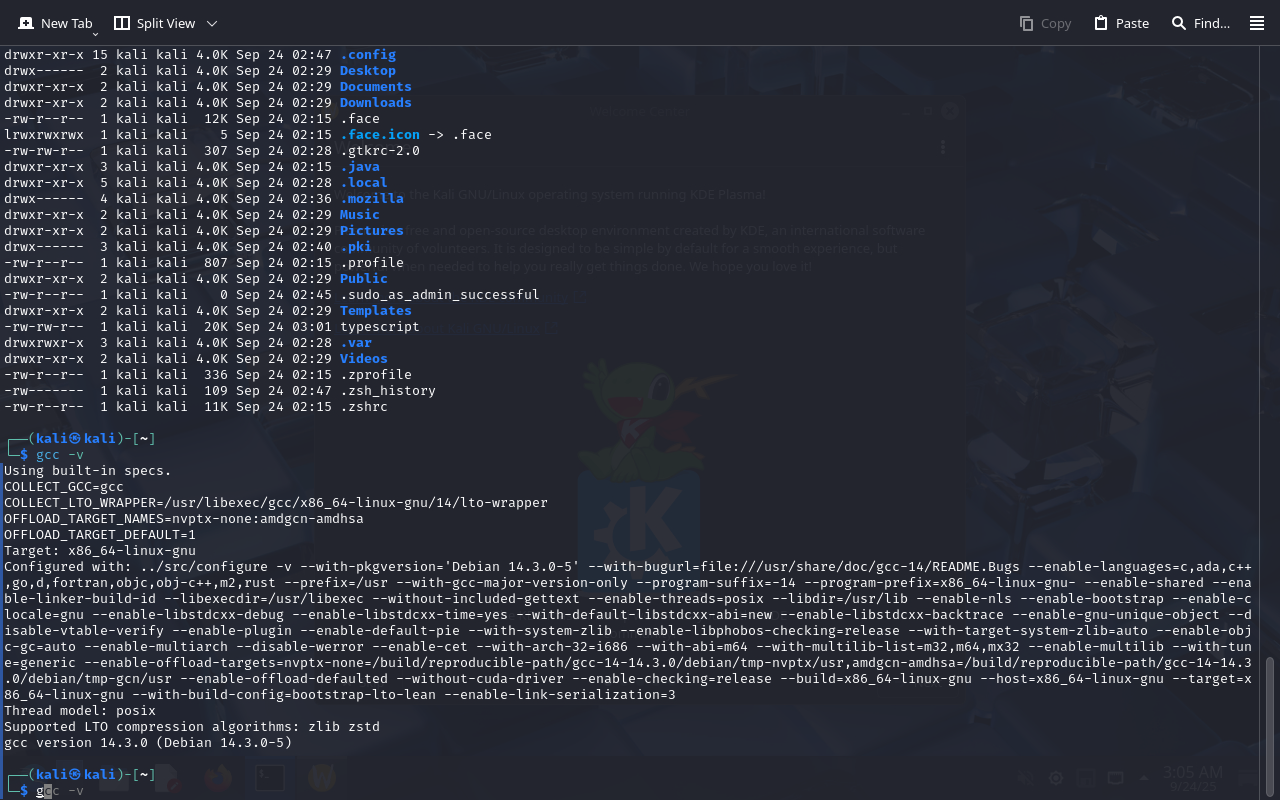Viewport: 1280px width, 800px height.
Task: Click the typescript file entry
Action: click(379, 327)
